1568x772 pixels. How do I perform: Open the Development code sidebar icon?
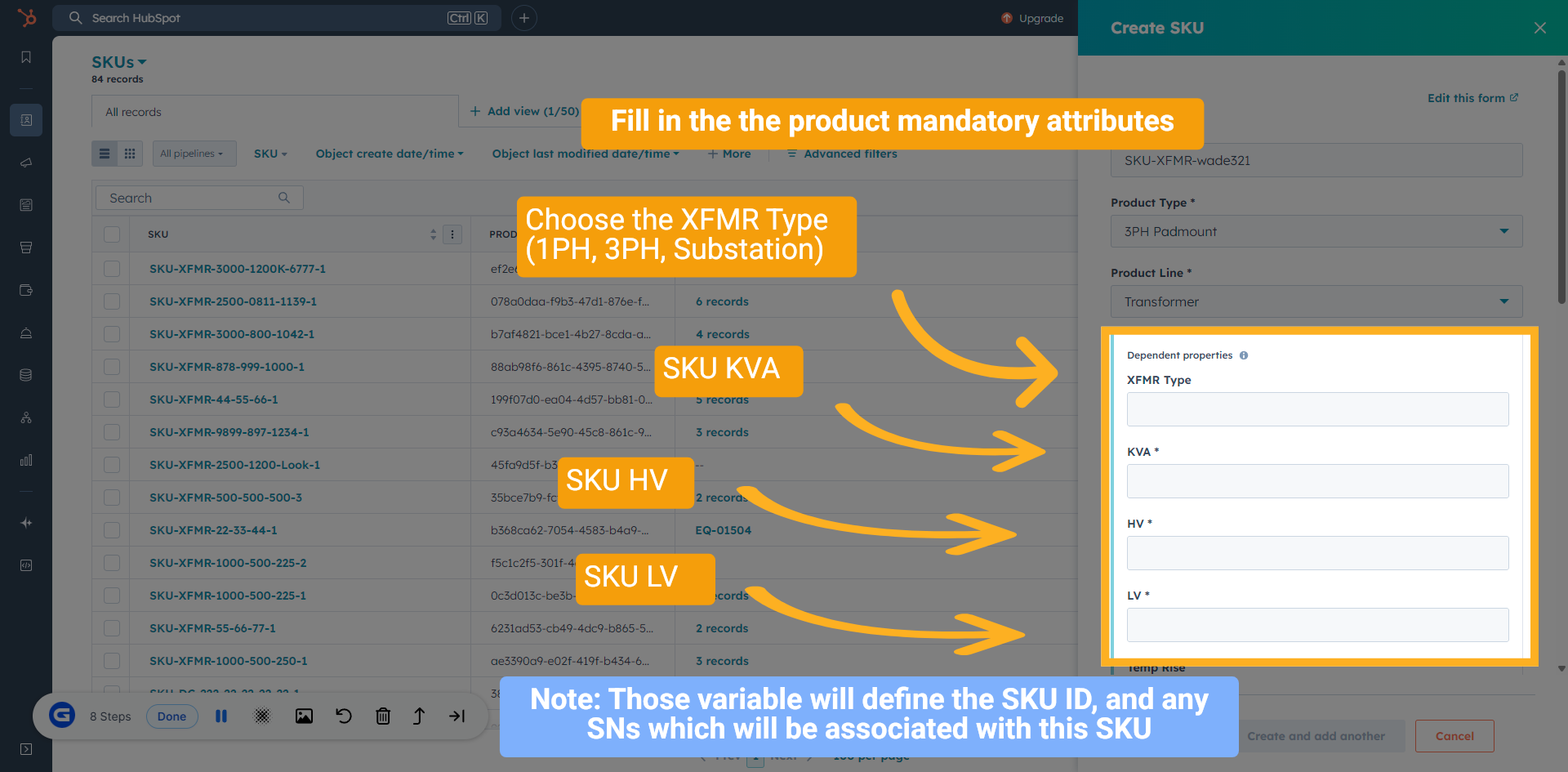pyautogui.click(x=26, y=565)
